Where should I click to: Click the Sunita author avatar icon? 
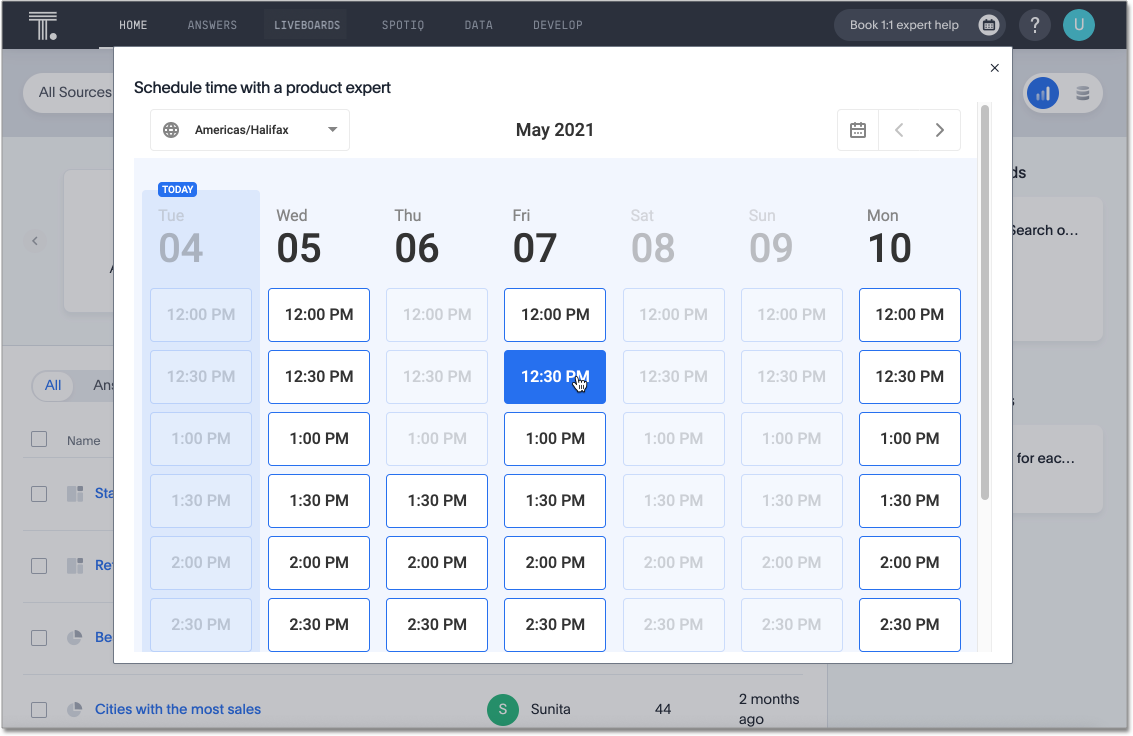click(503, 709)
